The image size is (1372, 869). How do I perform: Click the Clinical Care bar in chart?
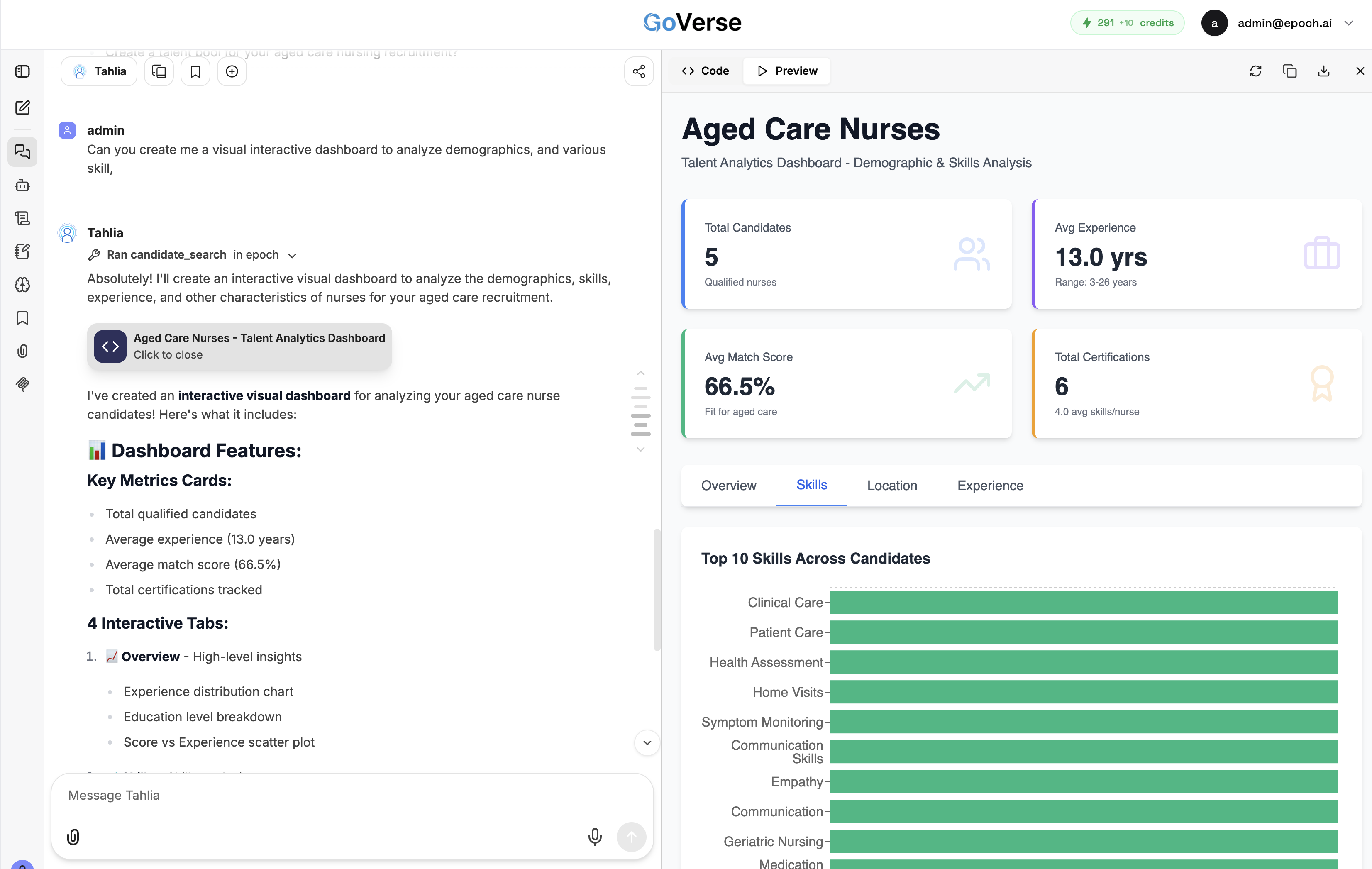coord(1084,602)
